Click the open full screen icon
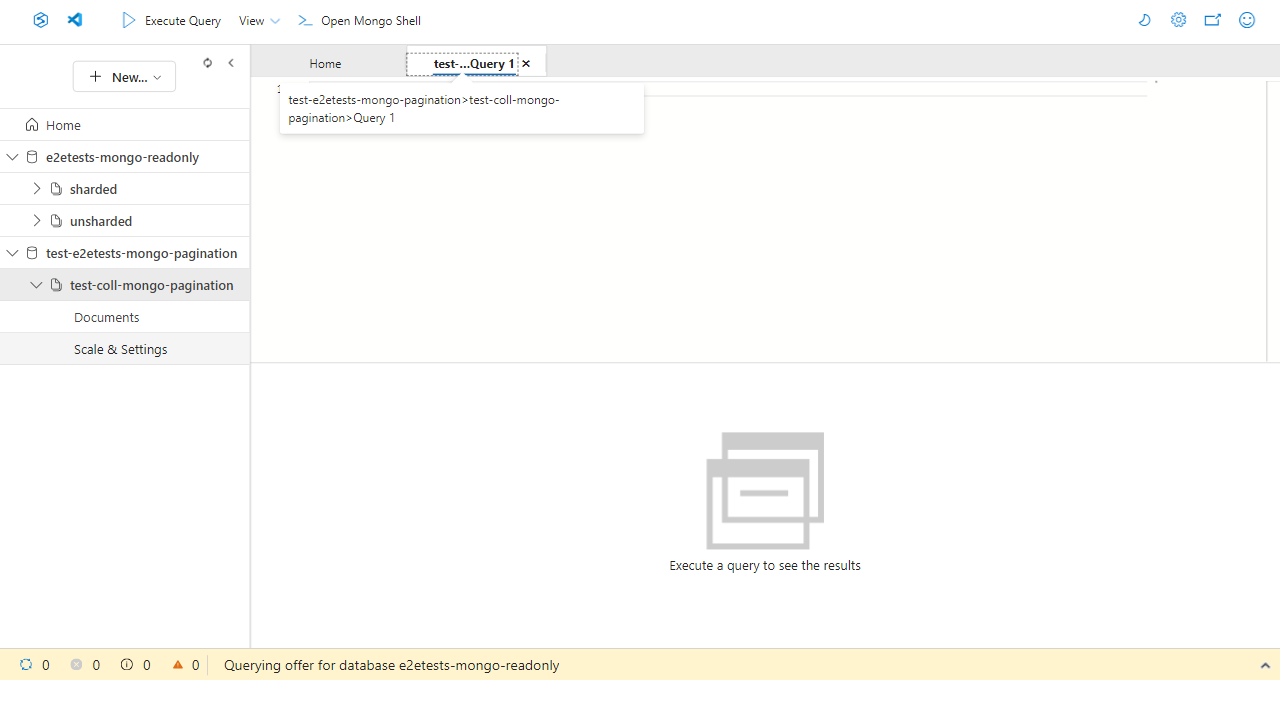1280x720 pixels. pos(1213,20)
